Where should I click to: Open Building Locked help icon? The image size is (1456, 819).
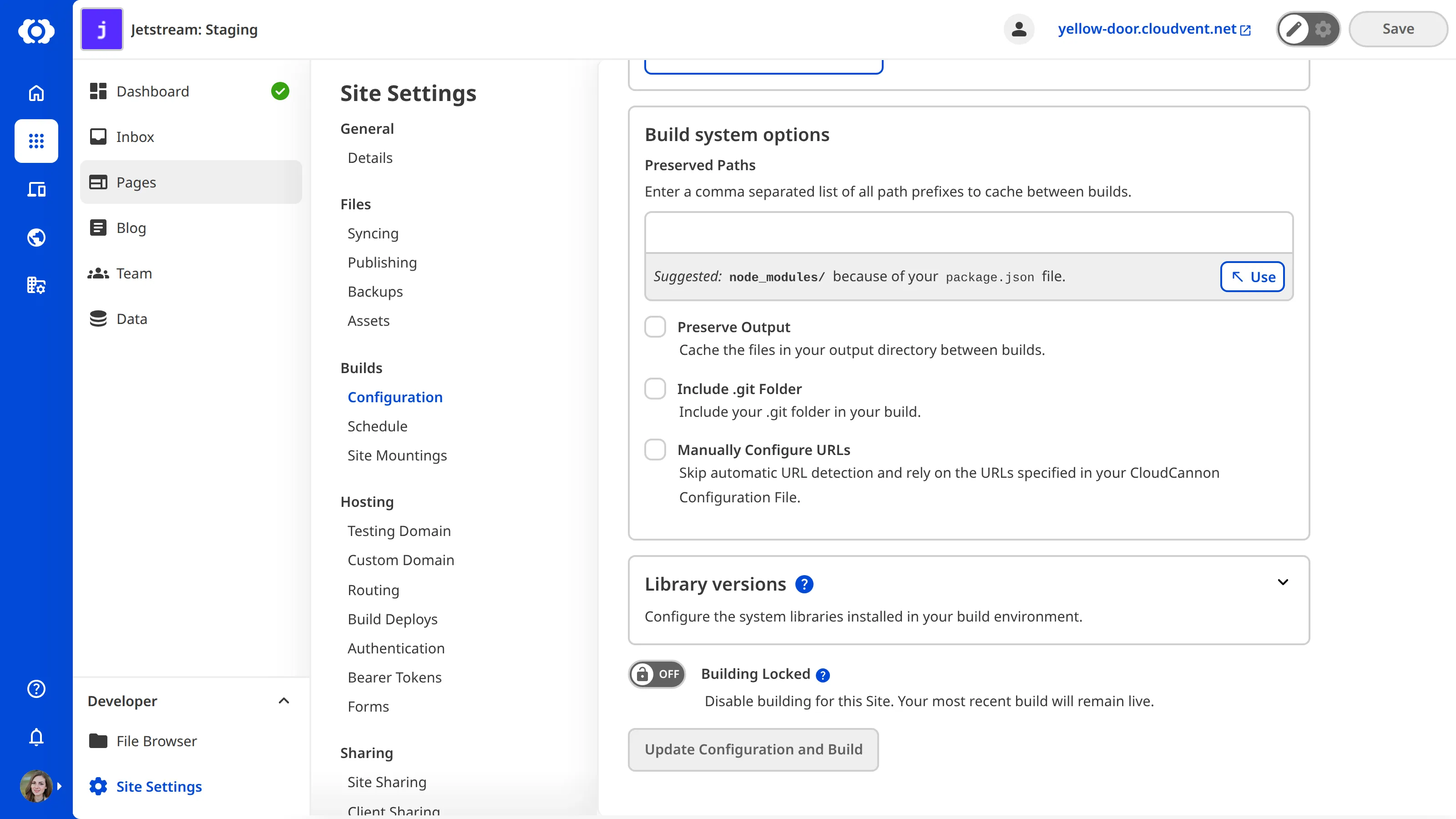(x=823, y=675)
